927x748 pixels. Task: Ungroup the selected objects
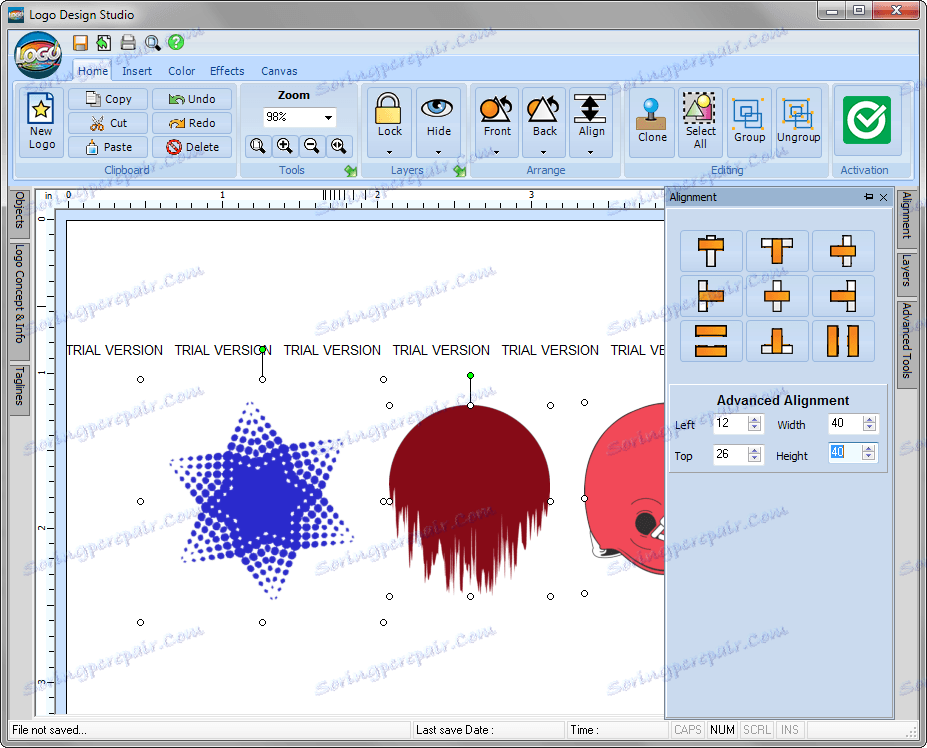pyautogui.click(x=798, y=122)
